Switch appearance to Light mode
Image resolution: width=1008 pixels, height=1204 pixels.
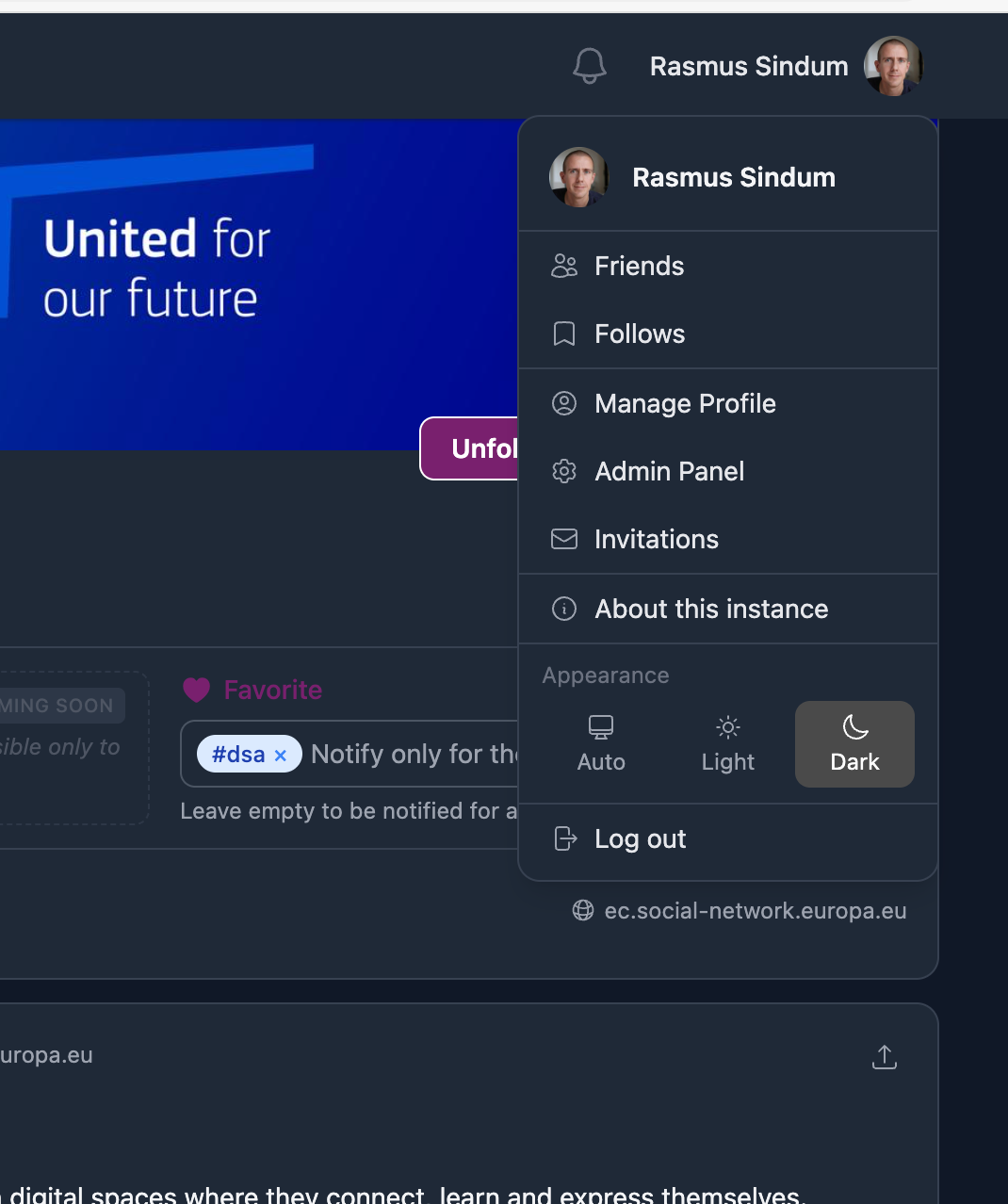[727, 743]
